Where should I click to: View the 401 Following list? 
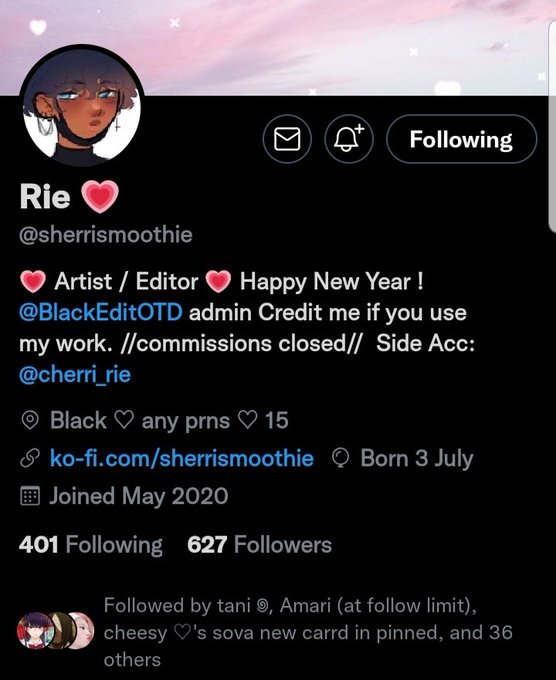[91, 545]
